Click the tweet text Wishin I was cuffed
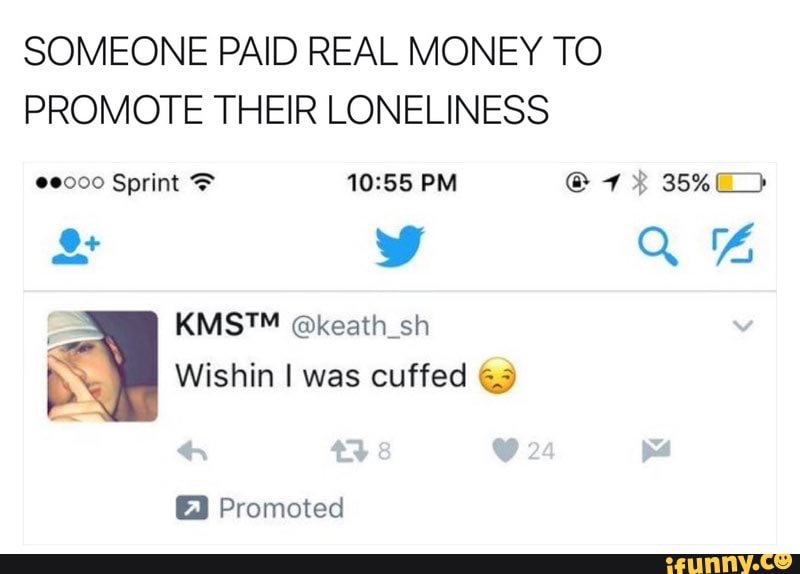800x574 pixels. pos(321,376)
